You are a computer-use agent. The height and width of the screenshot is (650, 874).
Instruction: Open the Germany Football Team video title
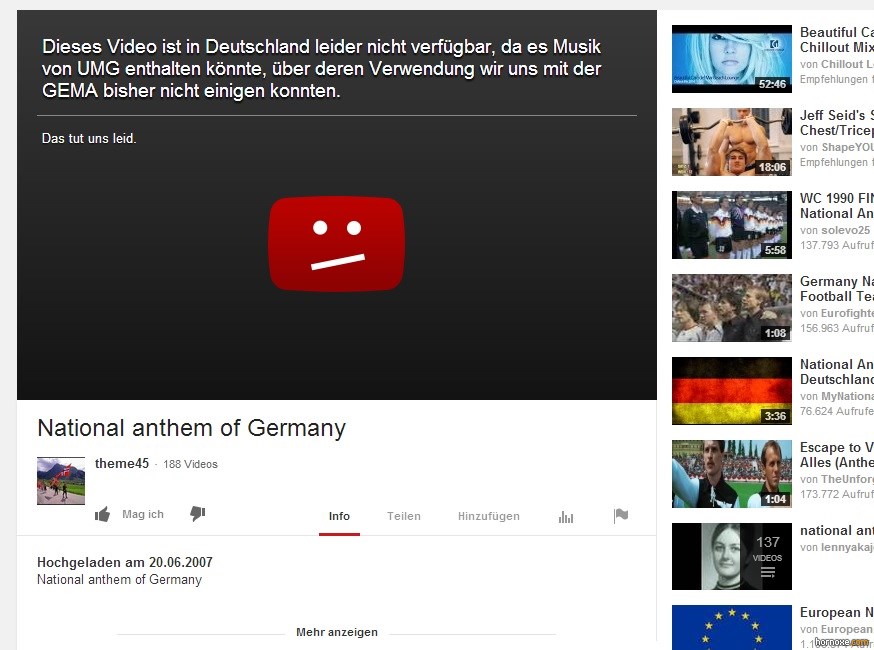(x=837, y=289)
